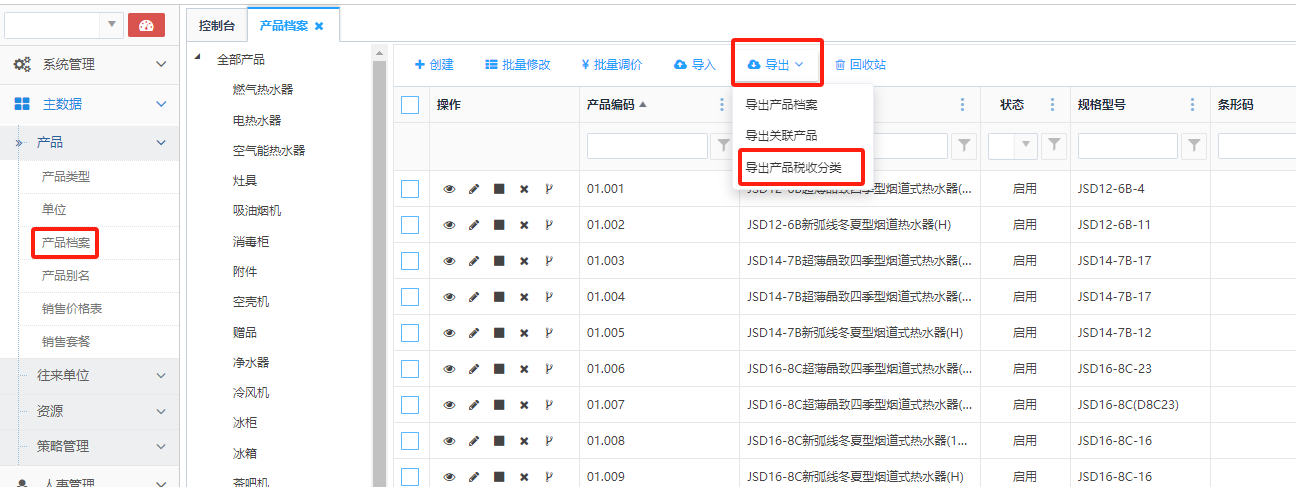Click the 产品编码 filter input field

tap(647, 146)
